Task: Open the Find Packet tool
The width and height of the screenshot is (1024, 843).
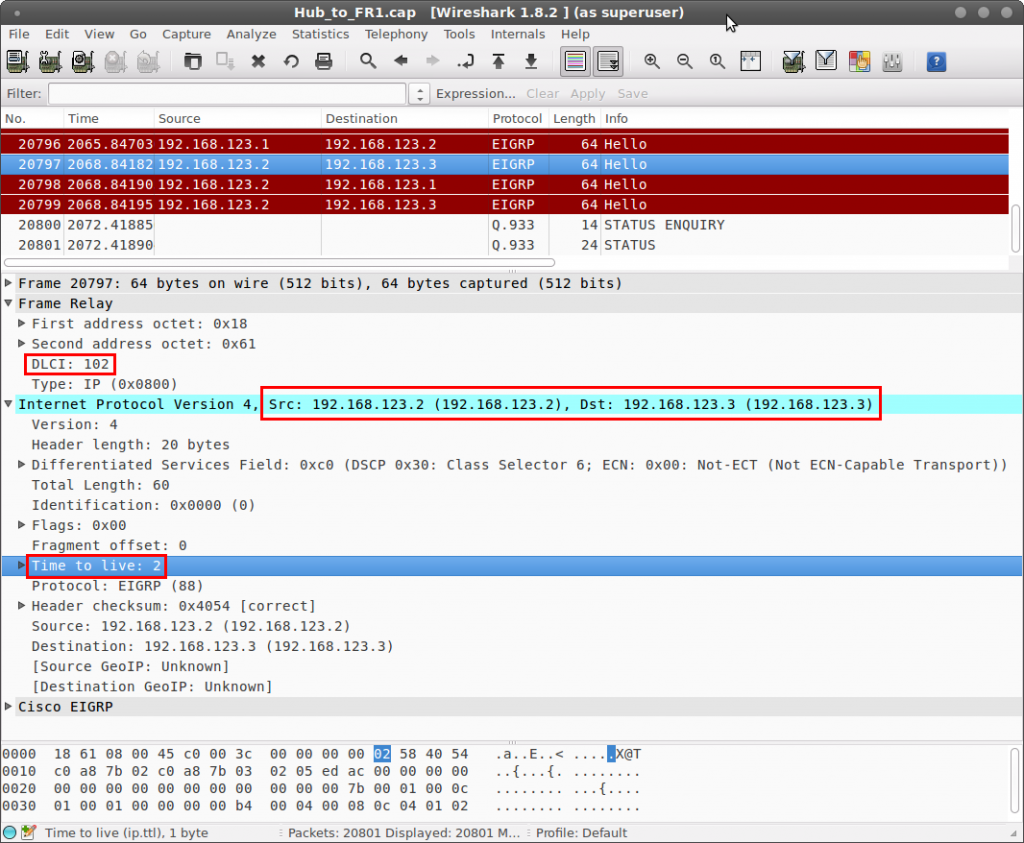Action: [x=368, y=62]
